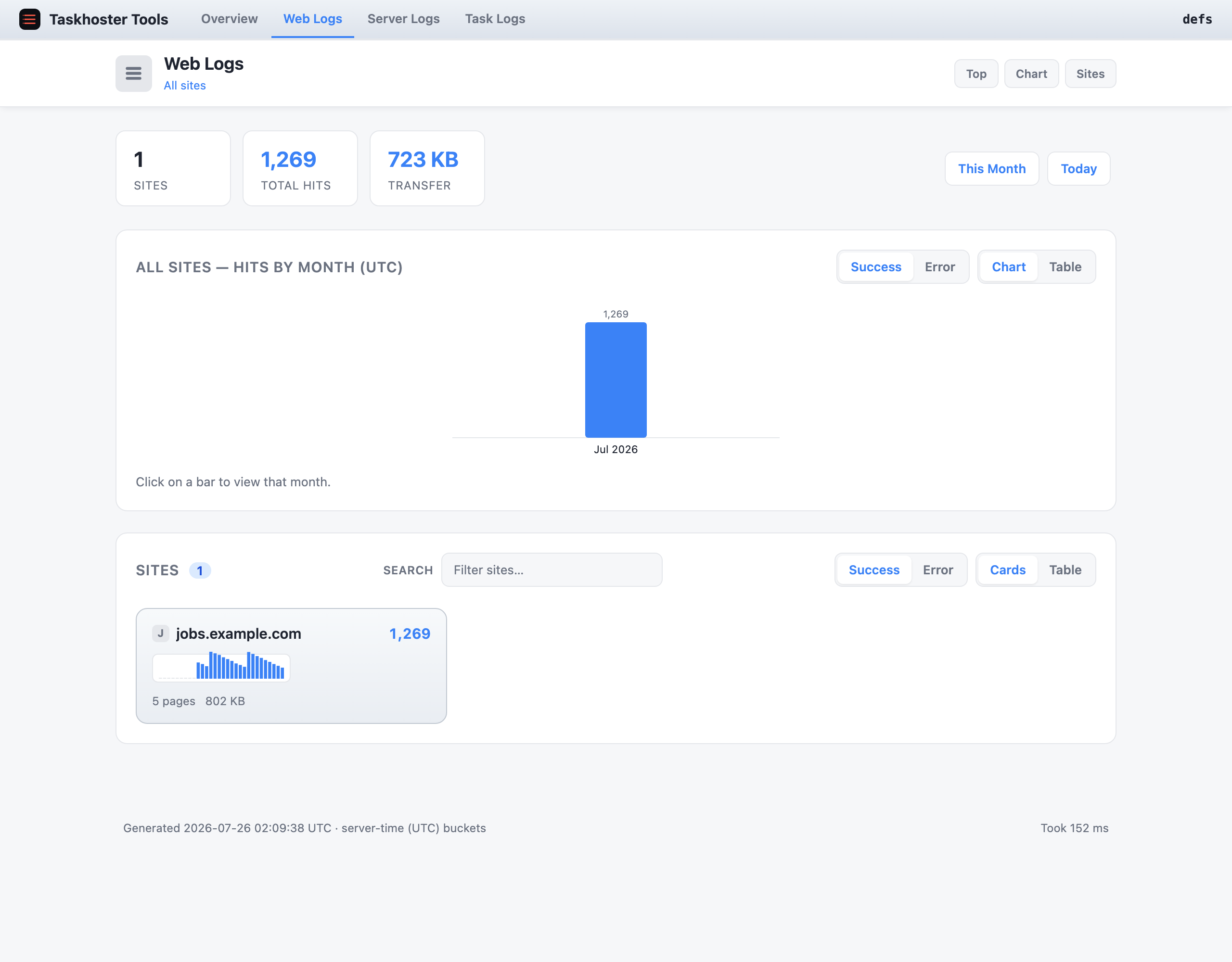Switch hits by month to Chart view
This screenshot has height=962, width=1232.
click(1009, 267)
